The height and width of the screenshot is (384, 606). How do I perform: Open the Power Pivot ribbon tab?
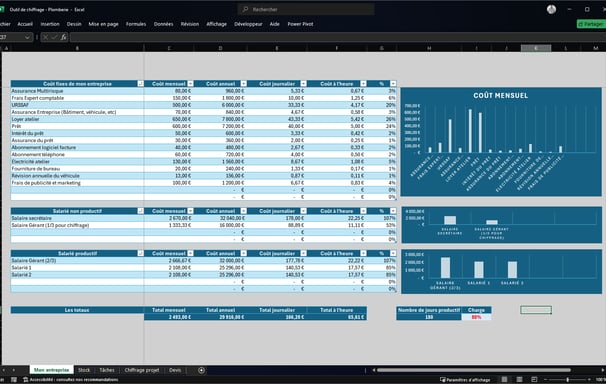click(x=300, y=24)
